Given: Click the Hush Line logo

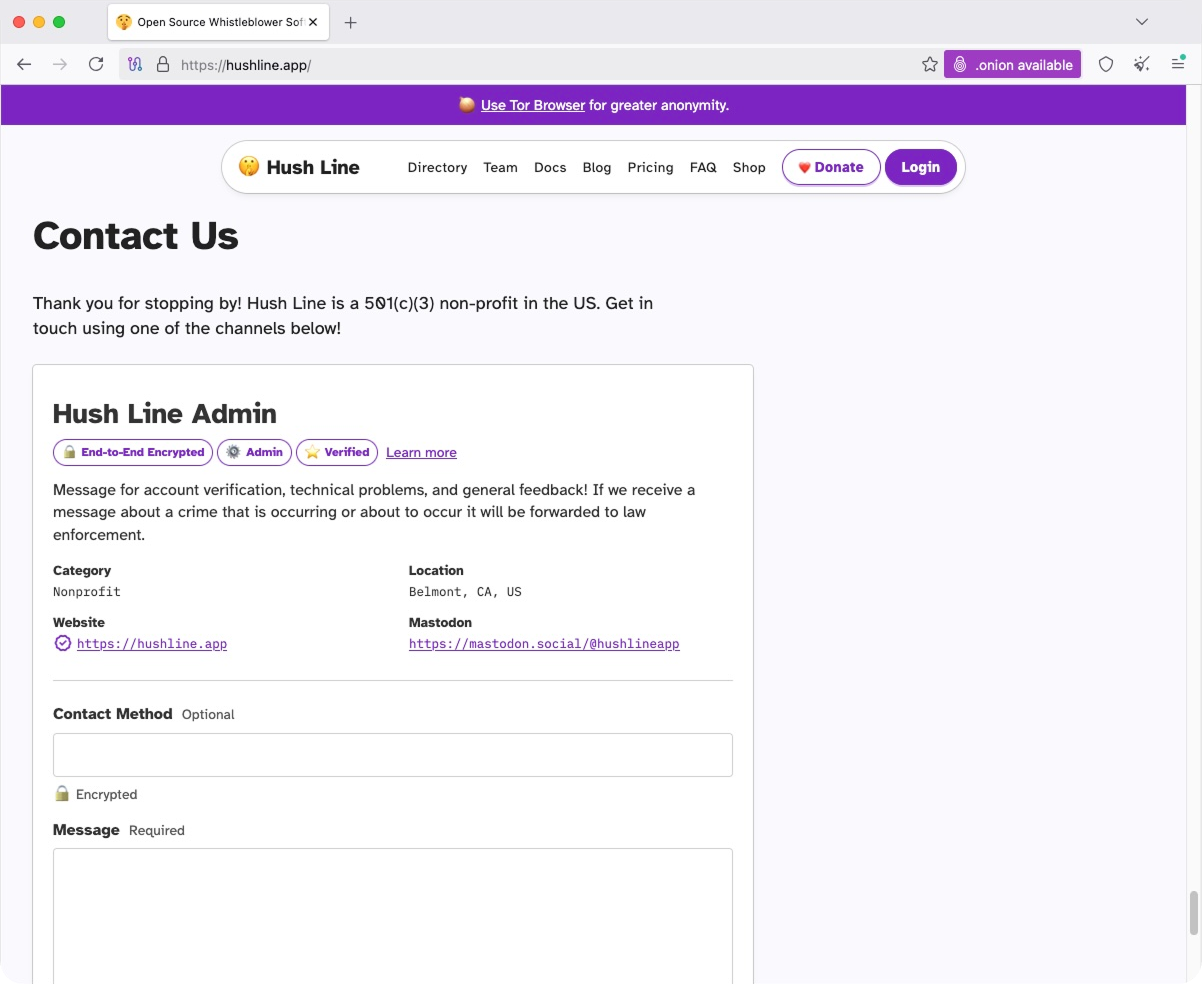Looking at the screenshot, I should click(299, 167).
